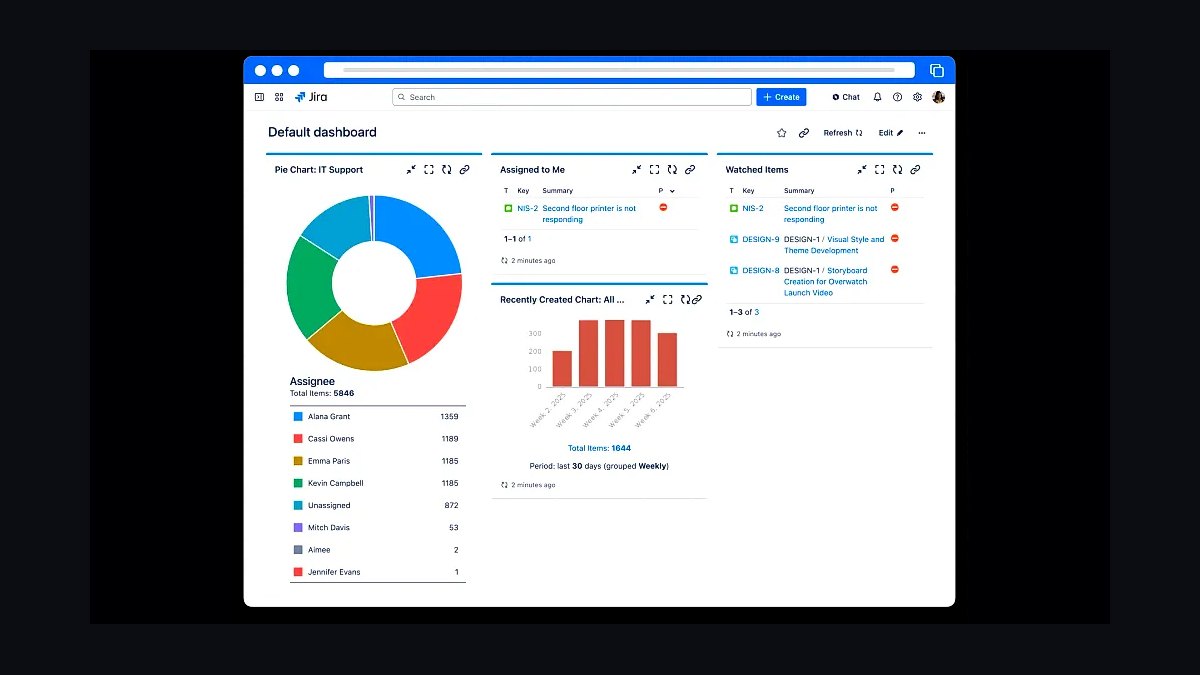
Task: Click the Week 6, 2025 bar
Action: tap(667, 359)
